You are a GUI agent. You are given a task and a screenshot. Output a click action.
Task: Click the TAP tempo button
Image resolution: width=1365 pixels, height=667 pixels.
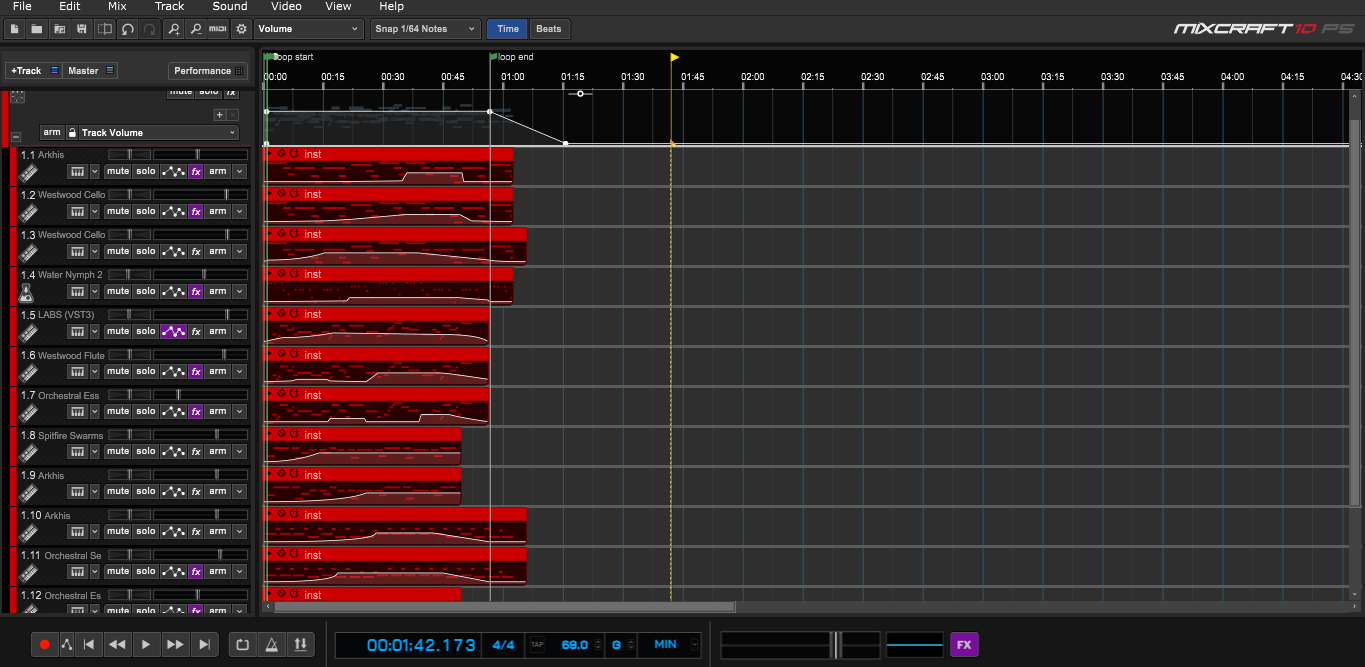537,645
